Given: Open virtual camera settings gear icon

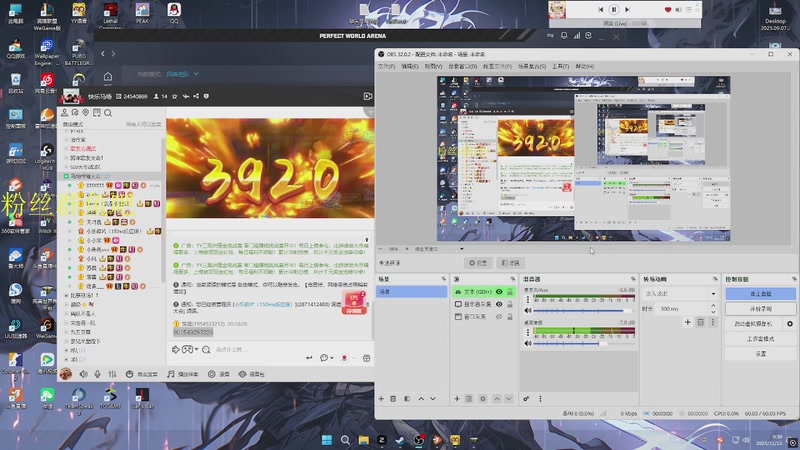Looking at the screenshot, I should (790, 323).
